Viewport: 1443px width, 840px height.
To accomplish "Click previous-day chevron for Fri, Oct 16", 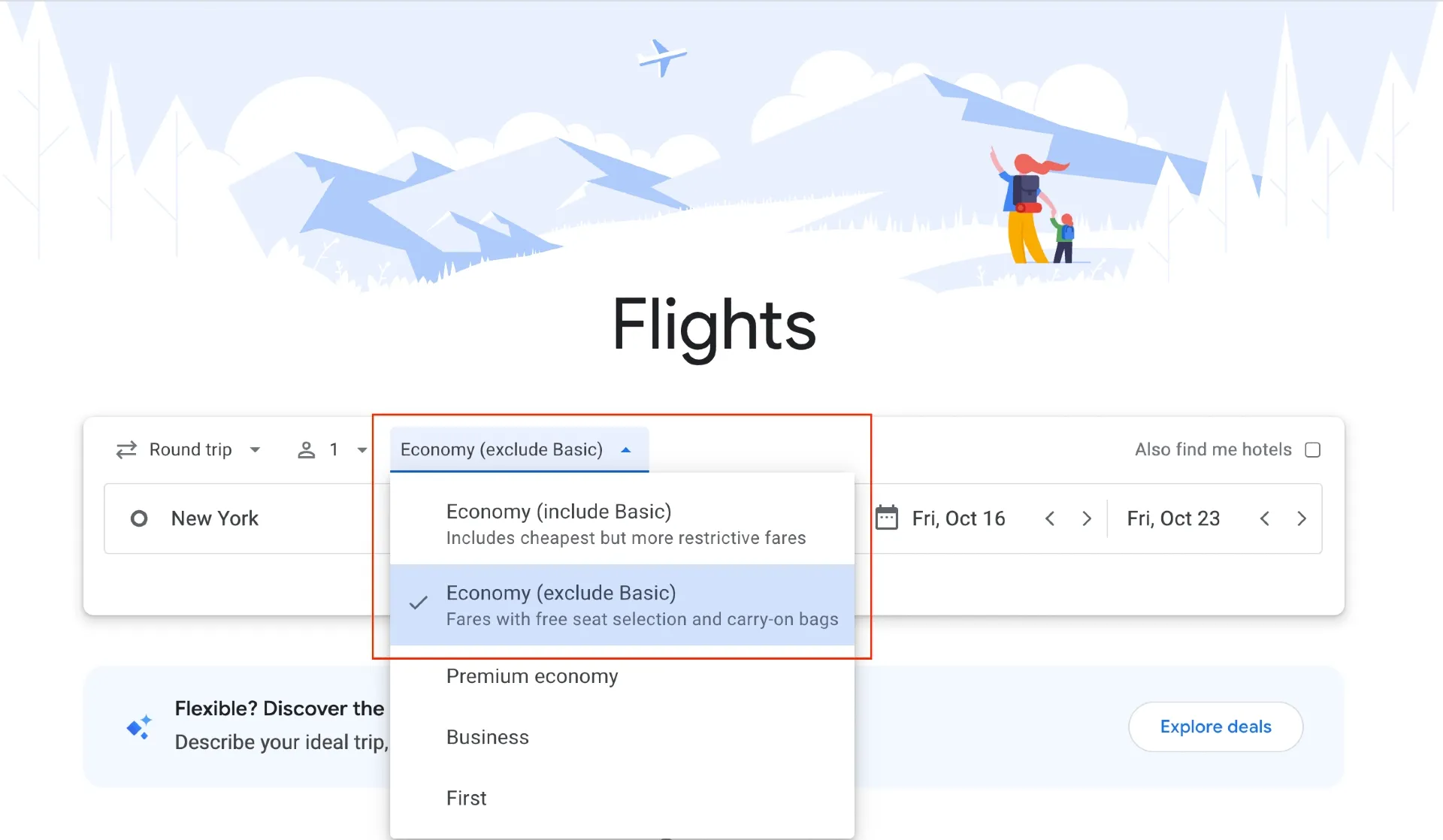I will pos(1050,518).
